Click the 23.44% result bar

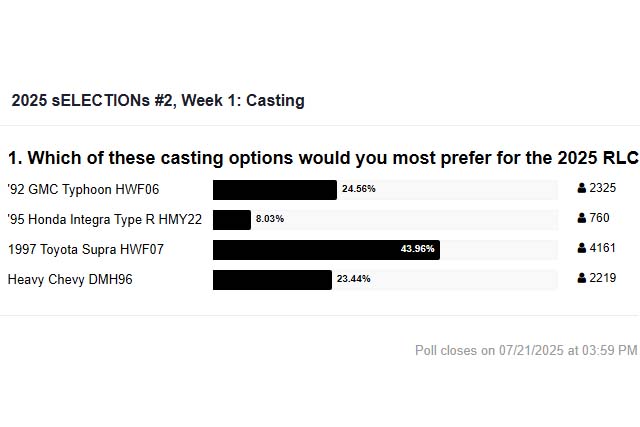[x=272, y=280]
